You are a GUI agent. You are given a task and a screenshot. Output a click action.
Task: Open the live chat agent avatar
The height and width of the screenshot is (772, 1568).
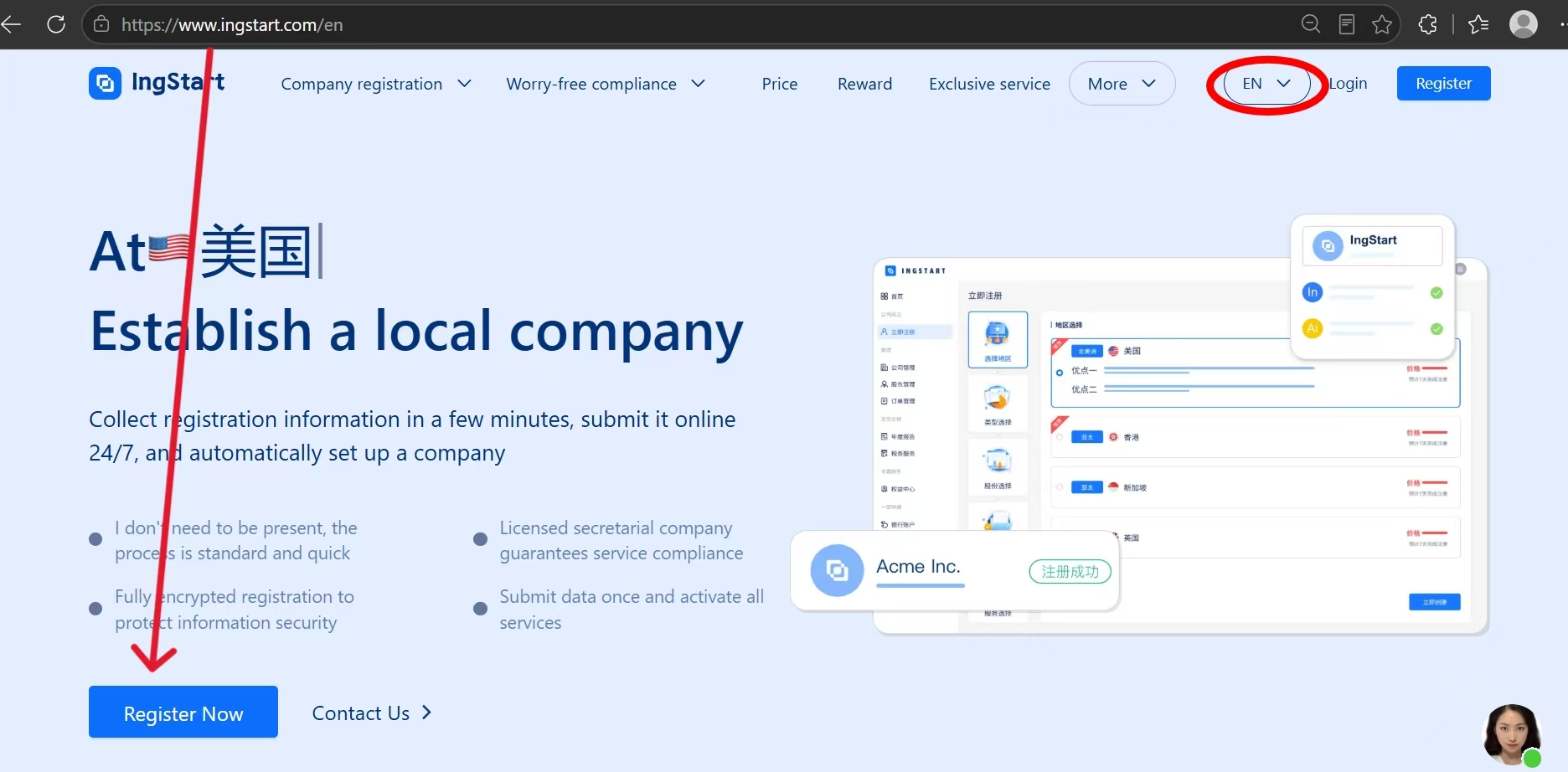[1513, 734]
